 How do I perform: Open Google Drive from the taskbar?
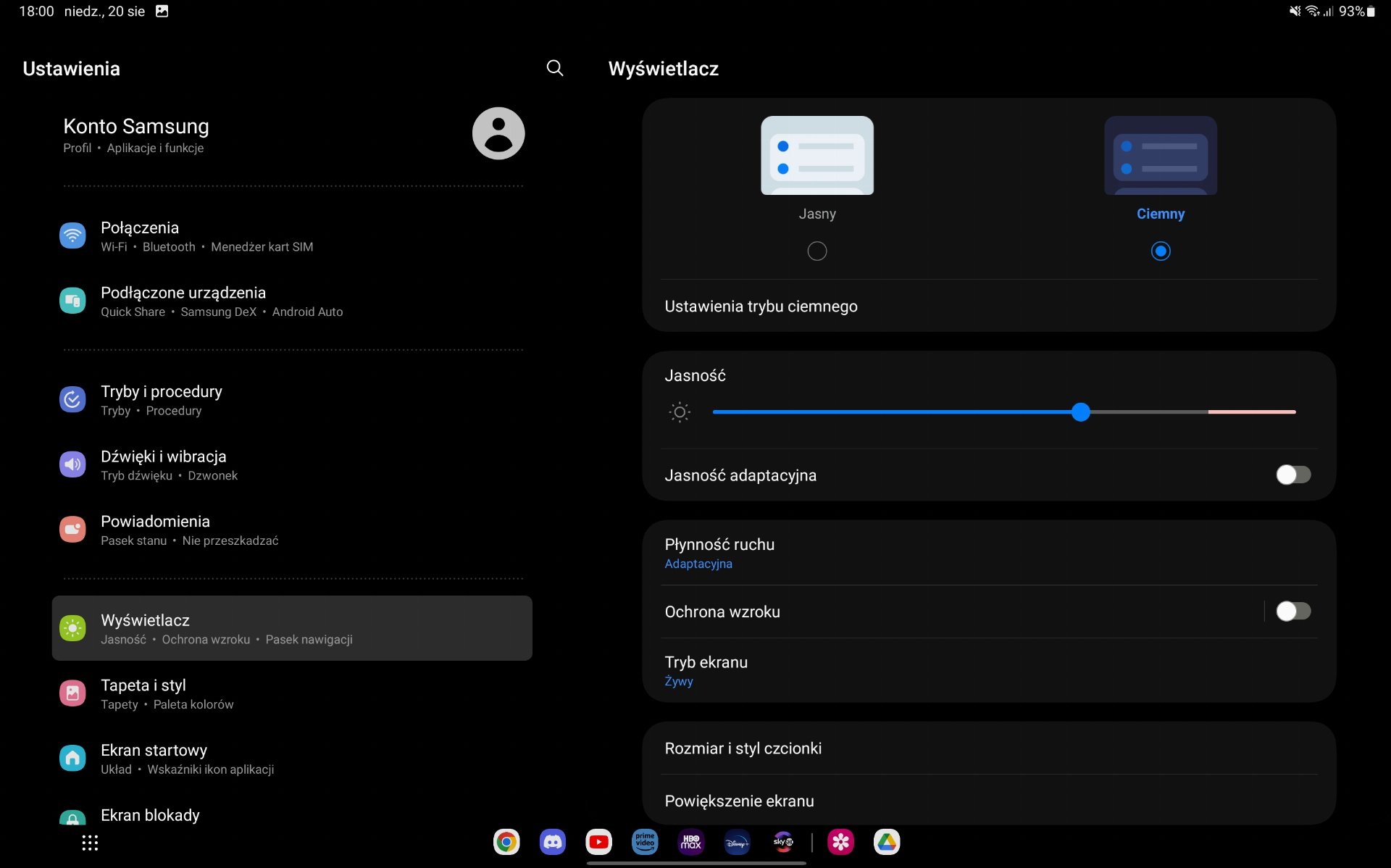[887, 842]
